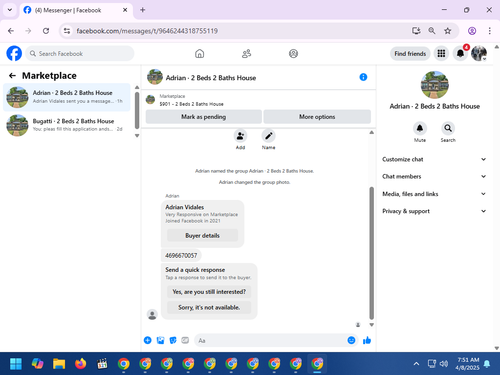Go back with the browser back arrow

pos(11,31)
